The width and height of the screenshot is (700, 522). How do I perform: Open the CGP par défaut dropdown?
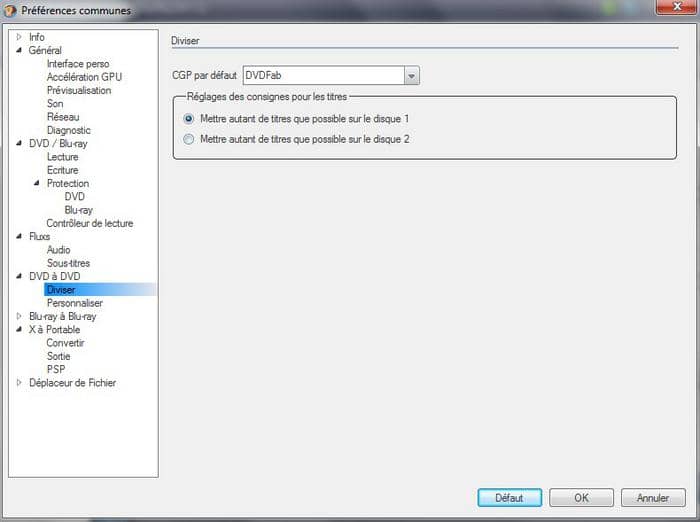411,75
